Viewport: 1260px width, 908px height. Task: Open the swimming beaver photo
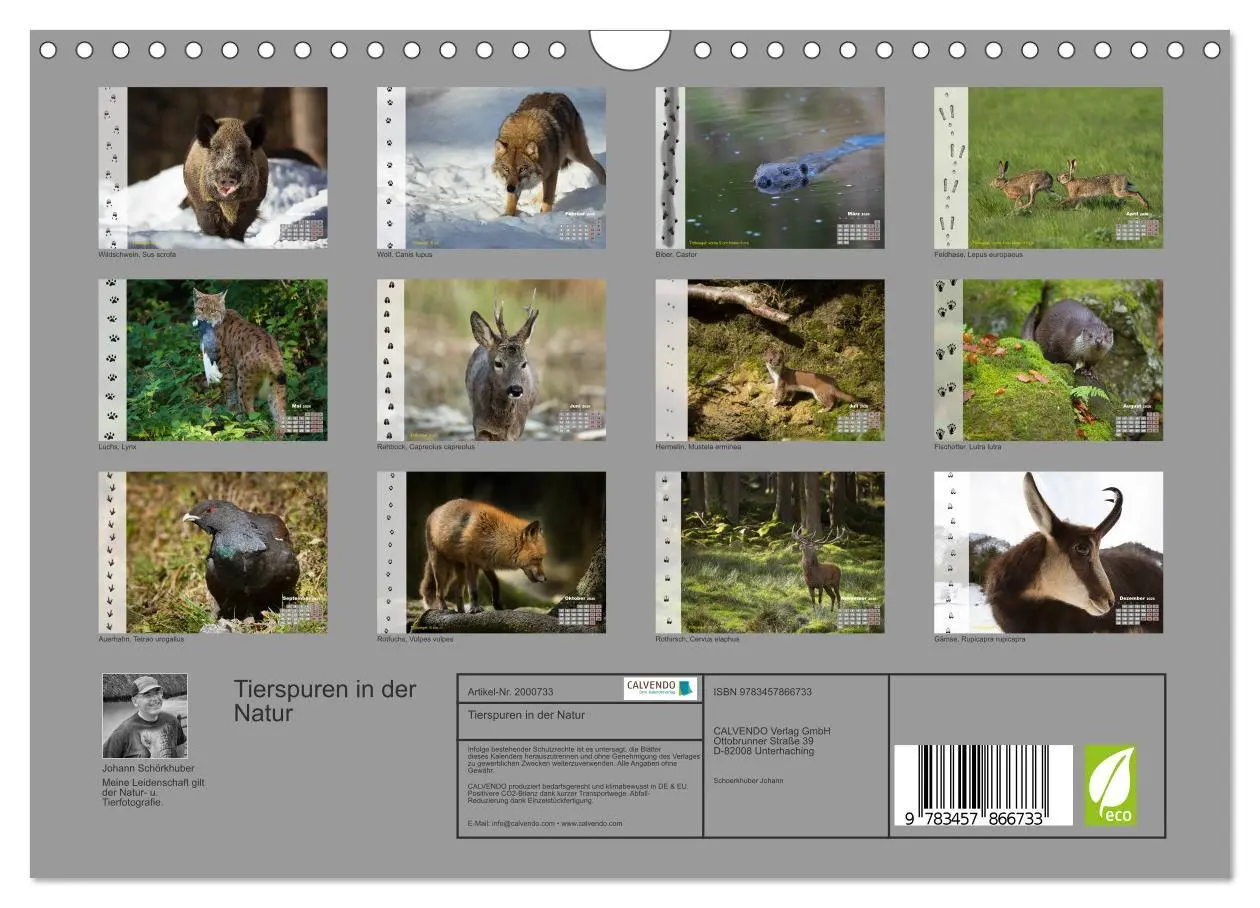[770, 167]
